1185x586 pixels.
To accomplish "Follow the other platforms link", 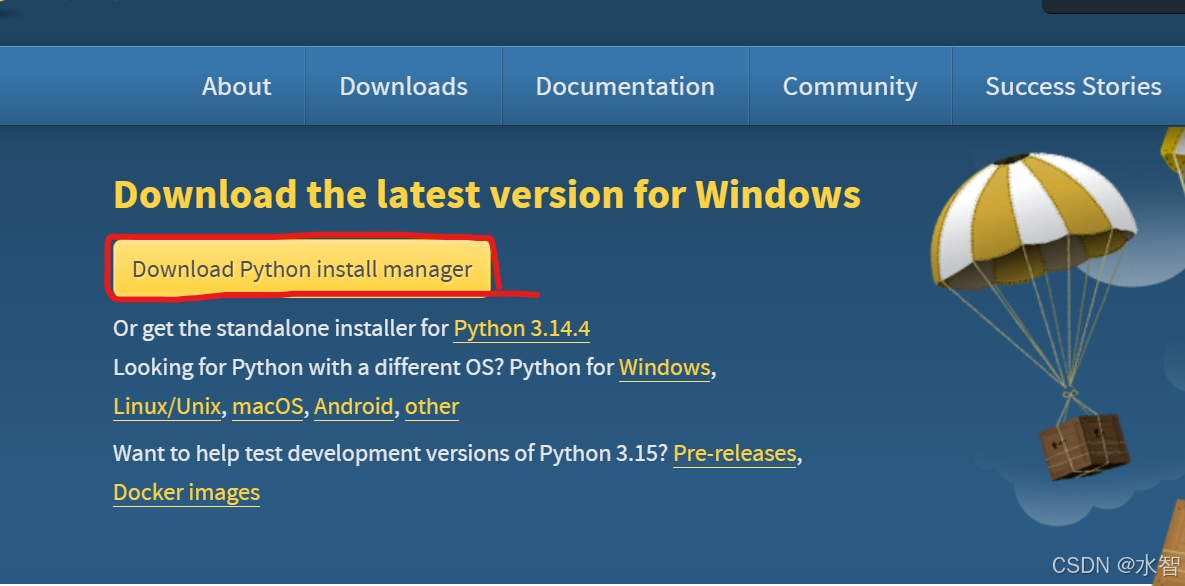I will pos(432,407).
